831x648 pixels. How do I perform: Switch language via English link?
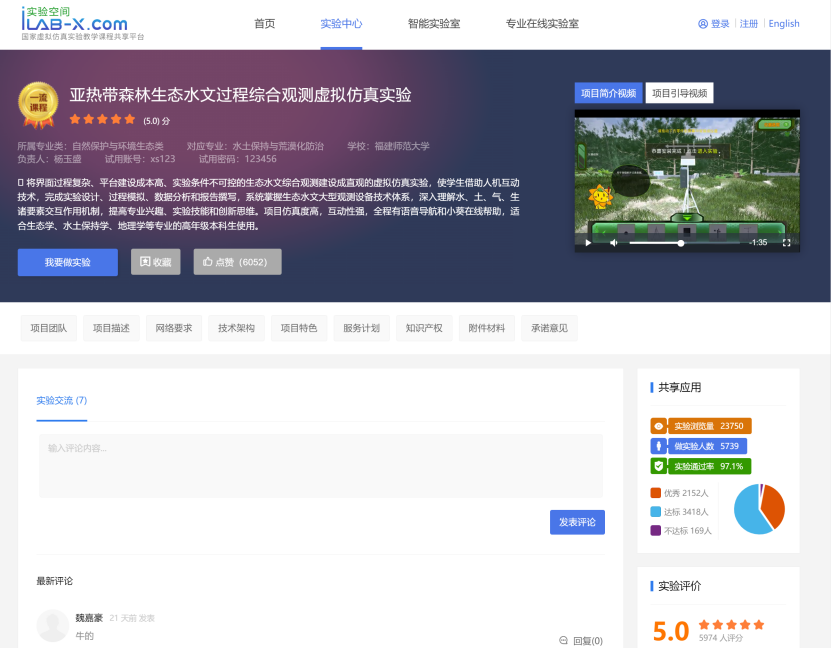click(784, 24)
